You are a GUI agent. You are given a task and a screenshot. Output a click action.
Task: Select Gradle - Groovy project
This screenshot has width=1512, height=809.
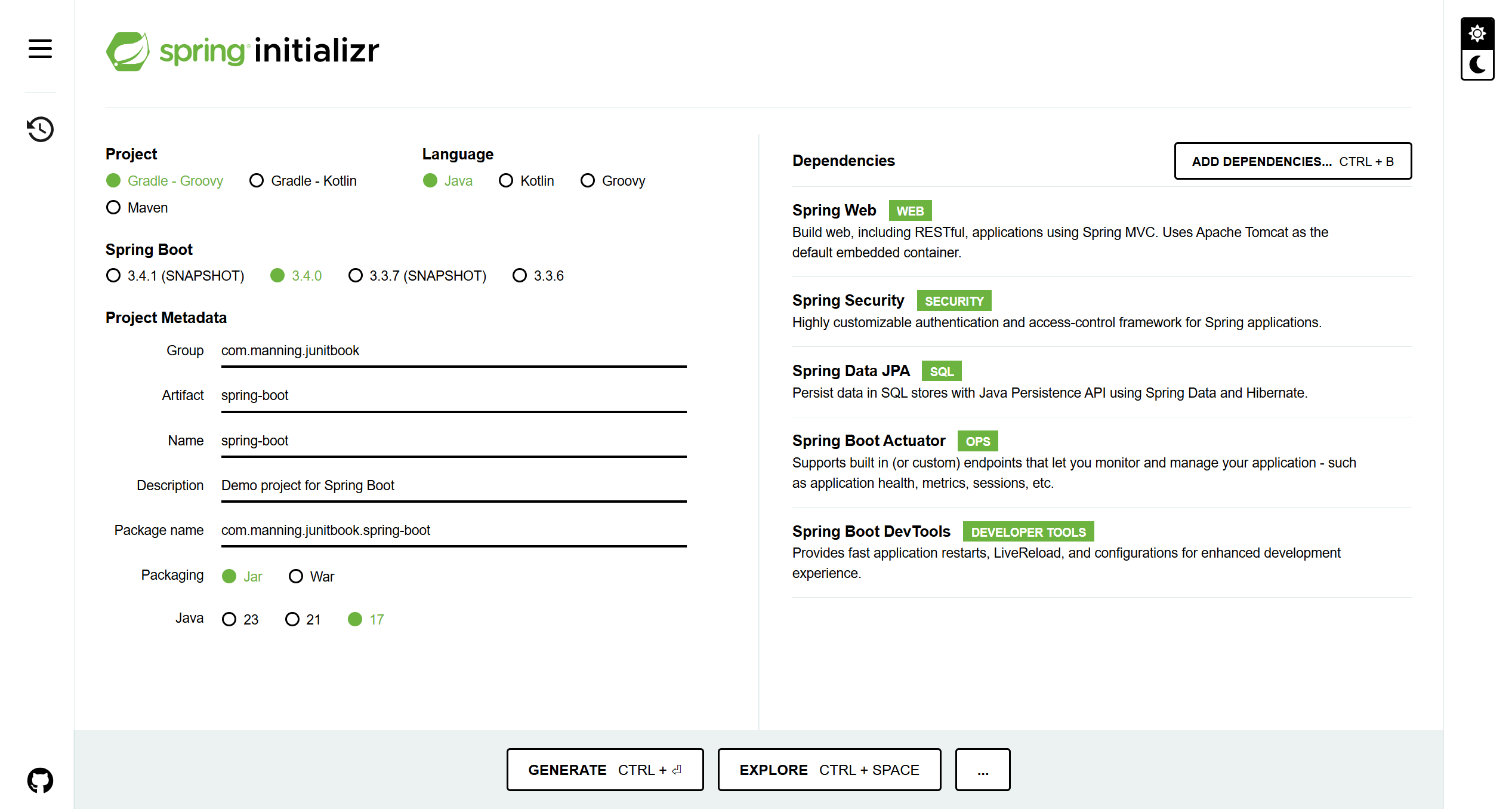click(165, 181)
